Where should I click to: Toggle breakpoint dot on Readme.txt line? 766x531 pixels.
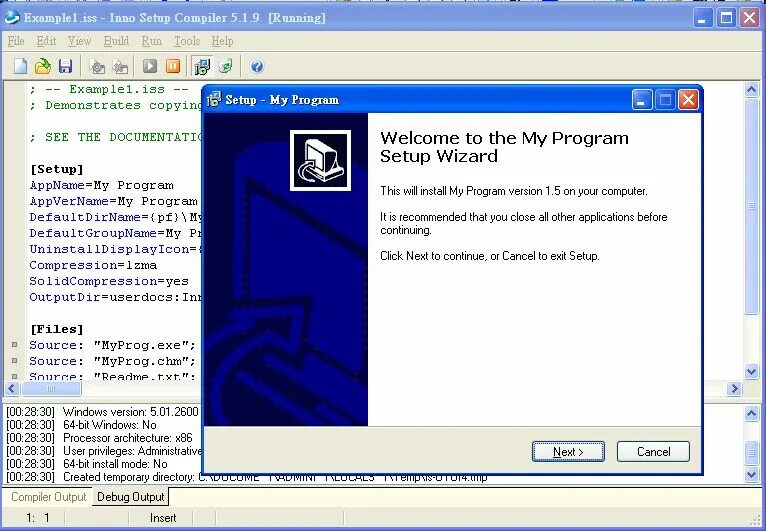[x=15, y=376]
